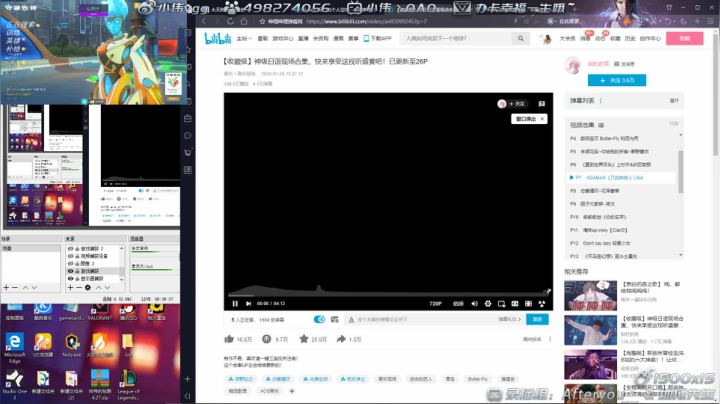Toggle the danmaku display switch

click(x=319, y=319)
